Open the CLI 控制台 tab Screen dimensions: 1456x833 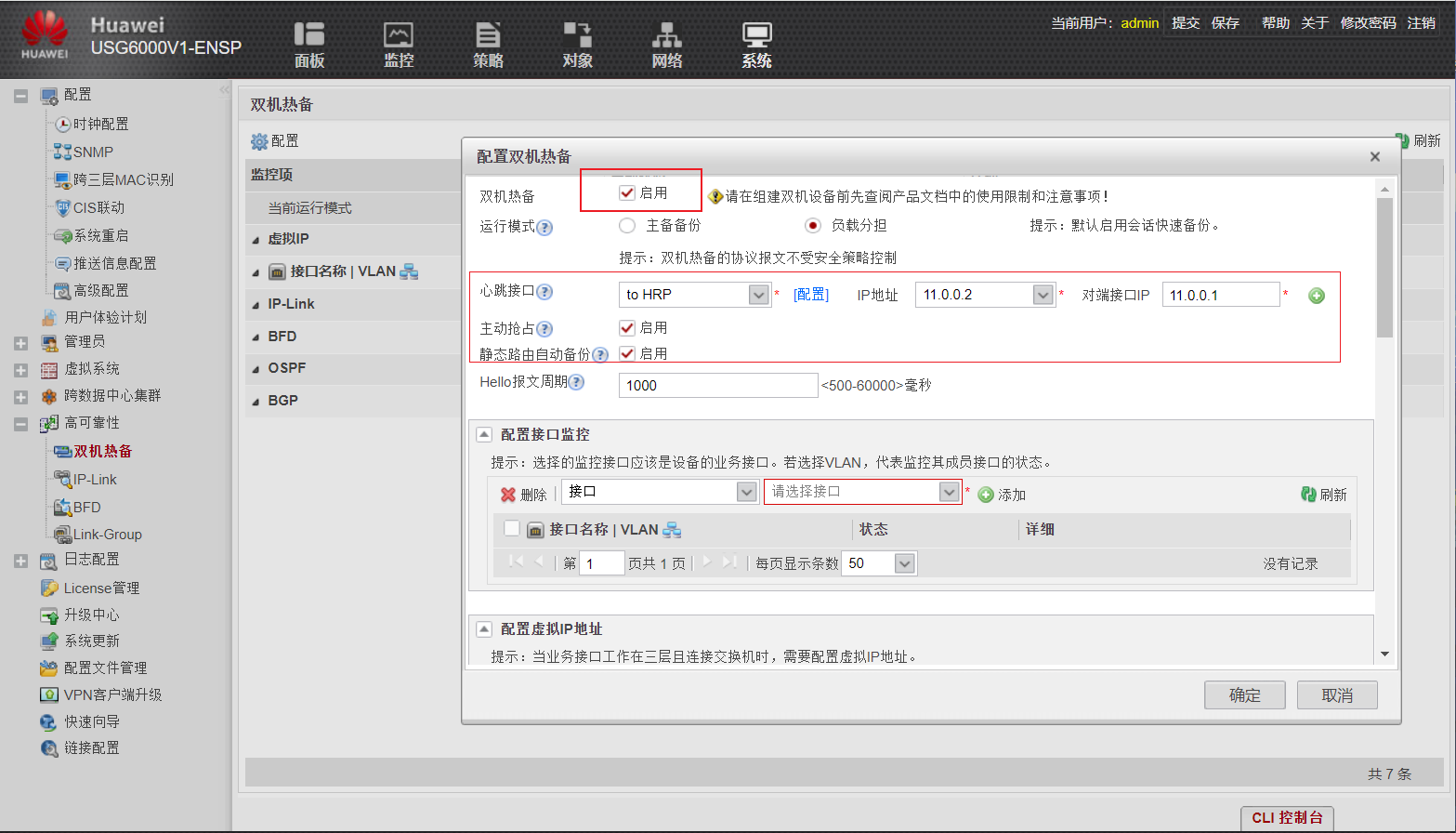click(1288, 818)
